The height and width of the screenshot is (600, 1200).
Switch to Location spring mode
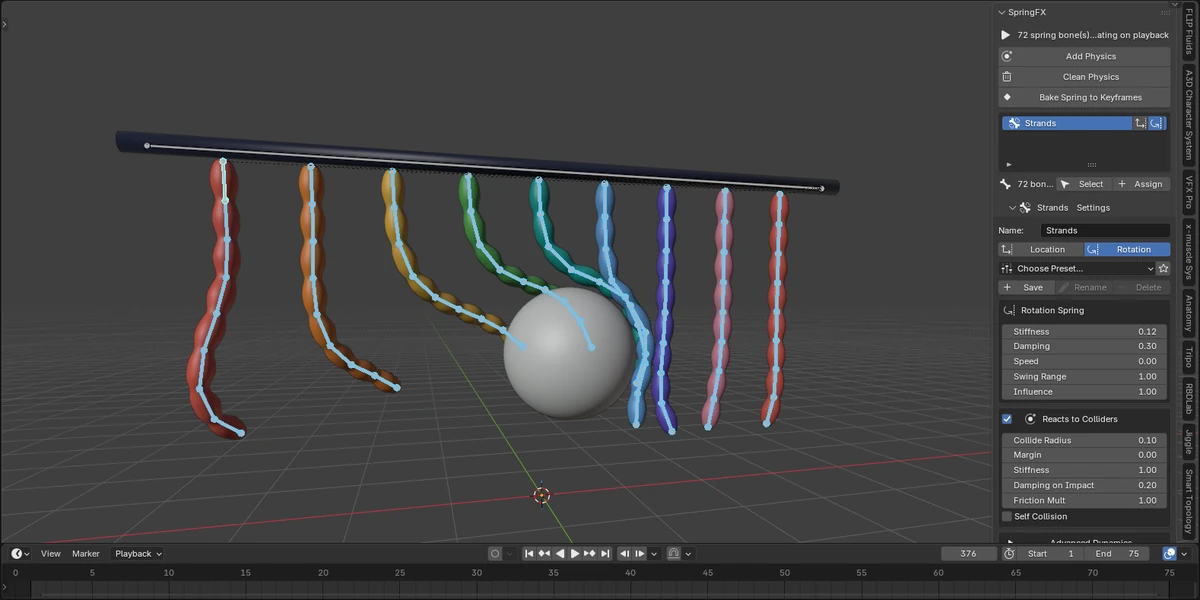click(1040, 249)
